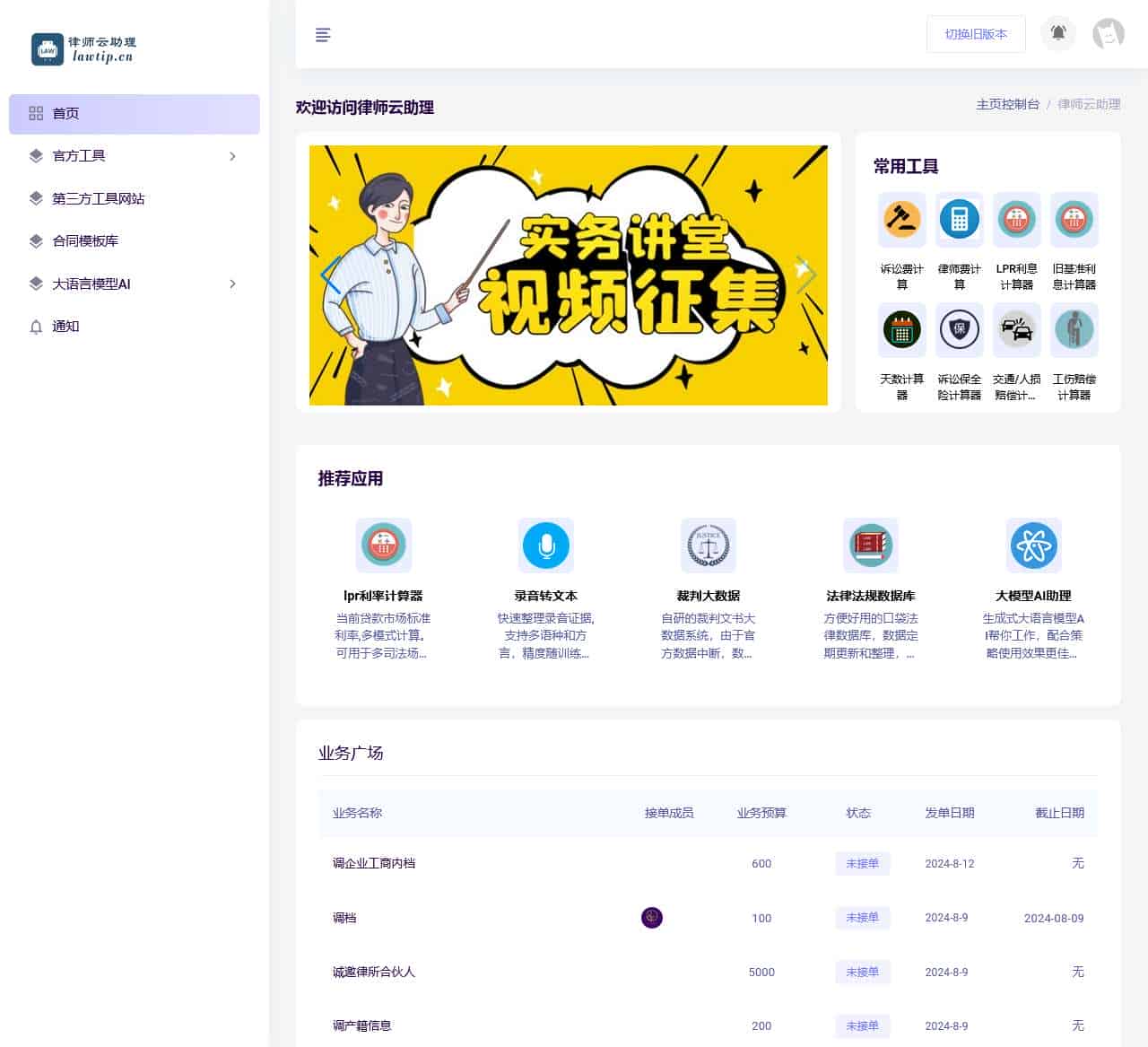Launch the 法律法规数据库 books icon

point(871,545)
